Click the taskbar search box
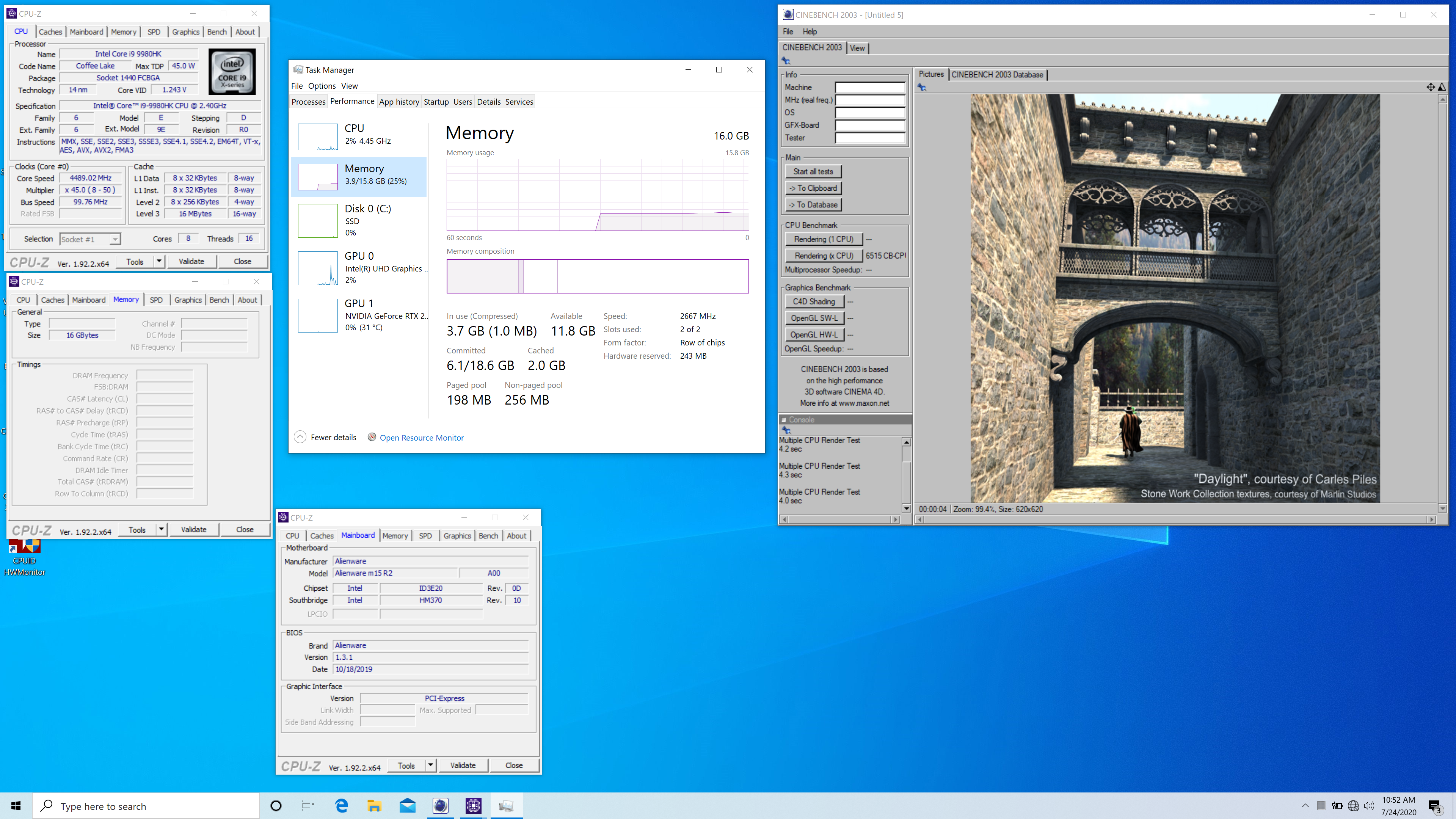This screenshot has width=1456, height=819. pos(146,805)
